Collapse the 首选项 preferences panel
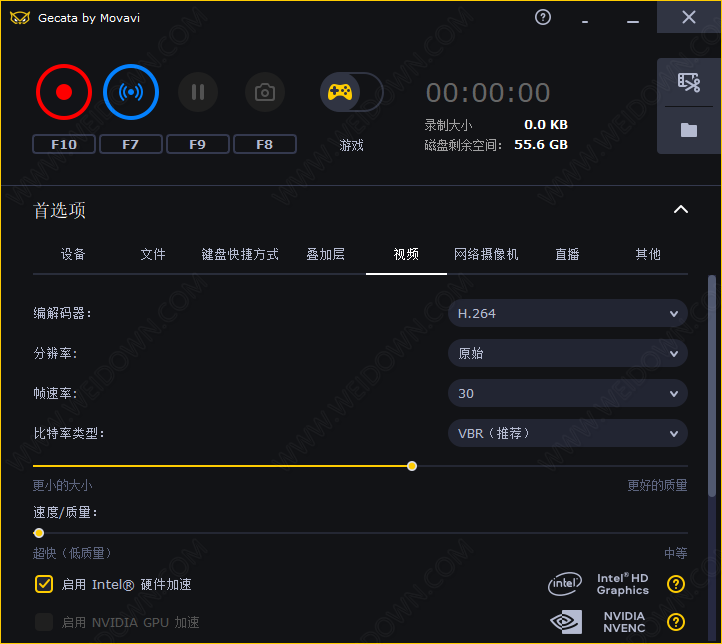722x644 pixels. (681, 210)
